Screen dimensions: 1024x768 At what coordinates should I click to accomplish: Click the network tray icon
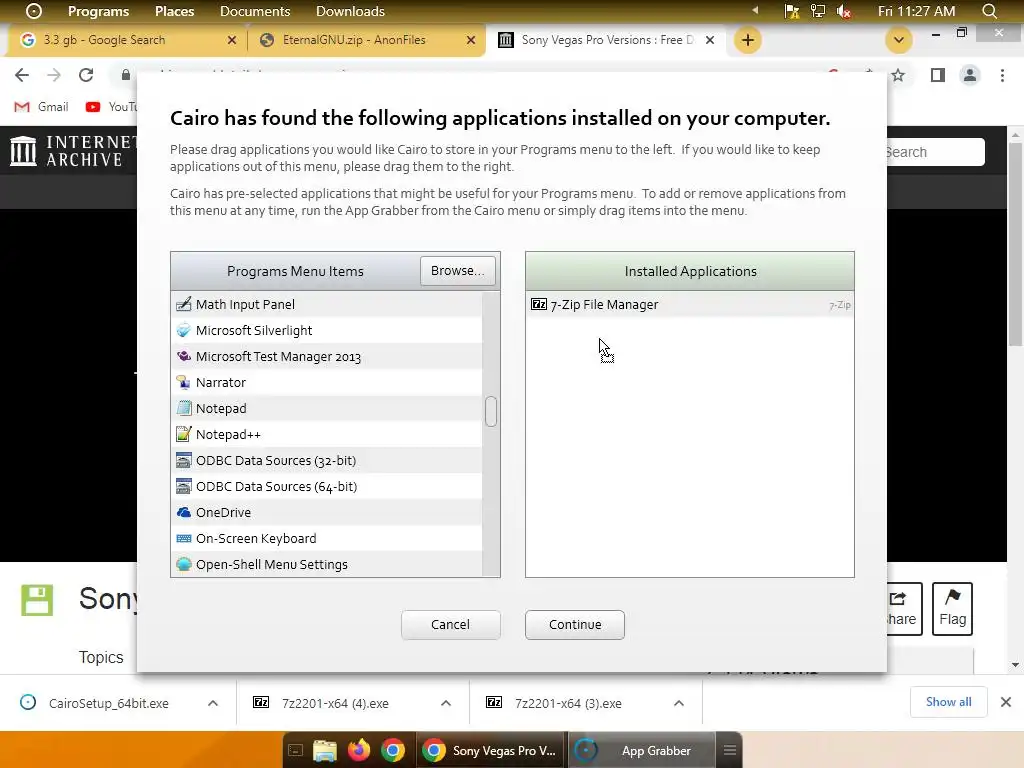point(818,11)
